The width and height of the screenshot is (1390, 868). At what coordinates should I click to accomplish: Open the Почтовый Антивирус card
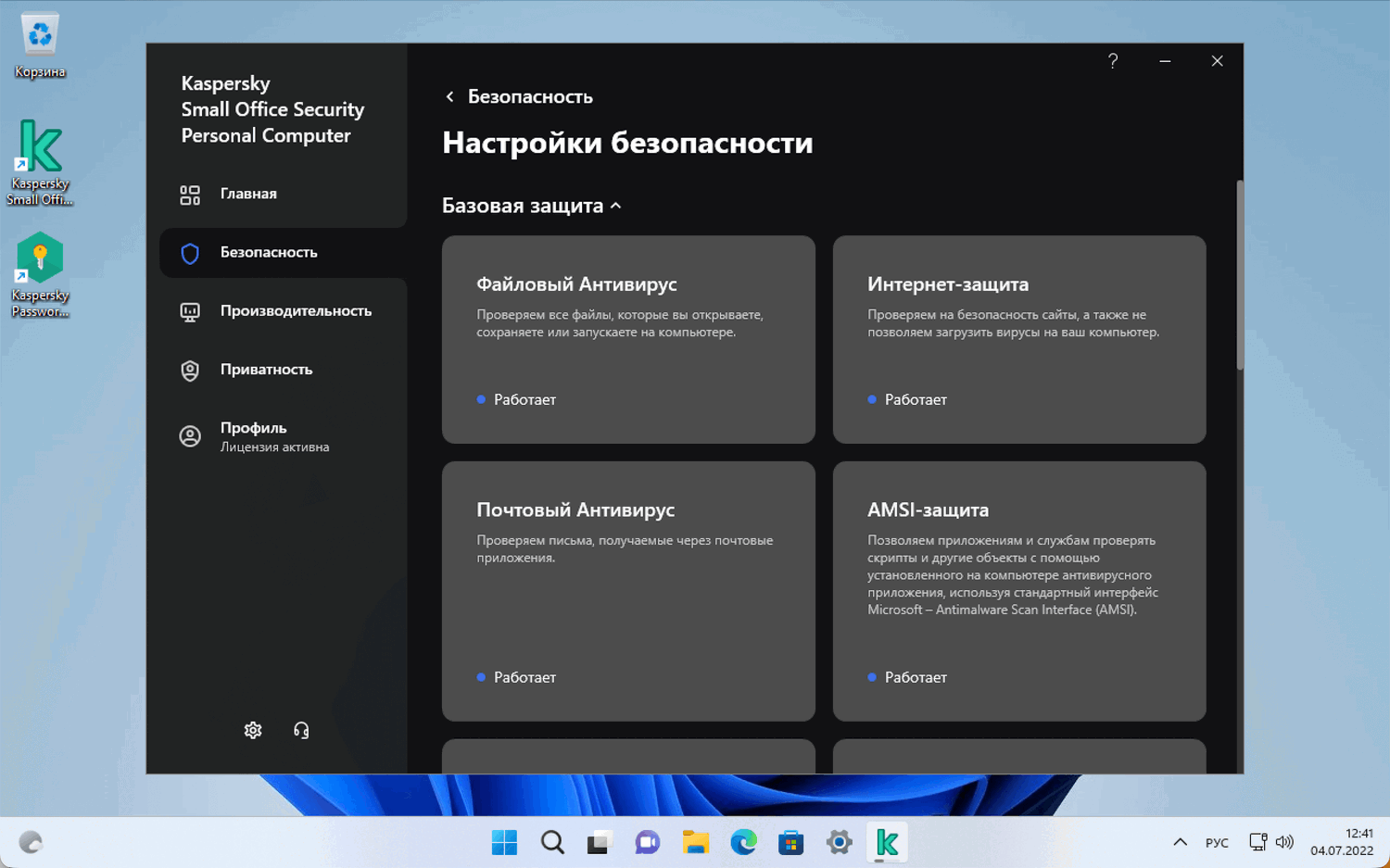pos(628,591)
